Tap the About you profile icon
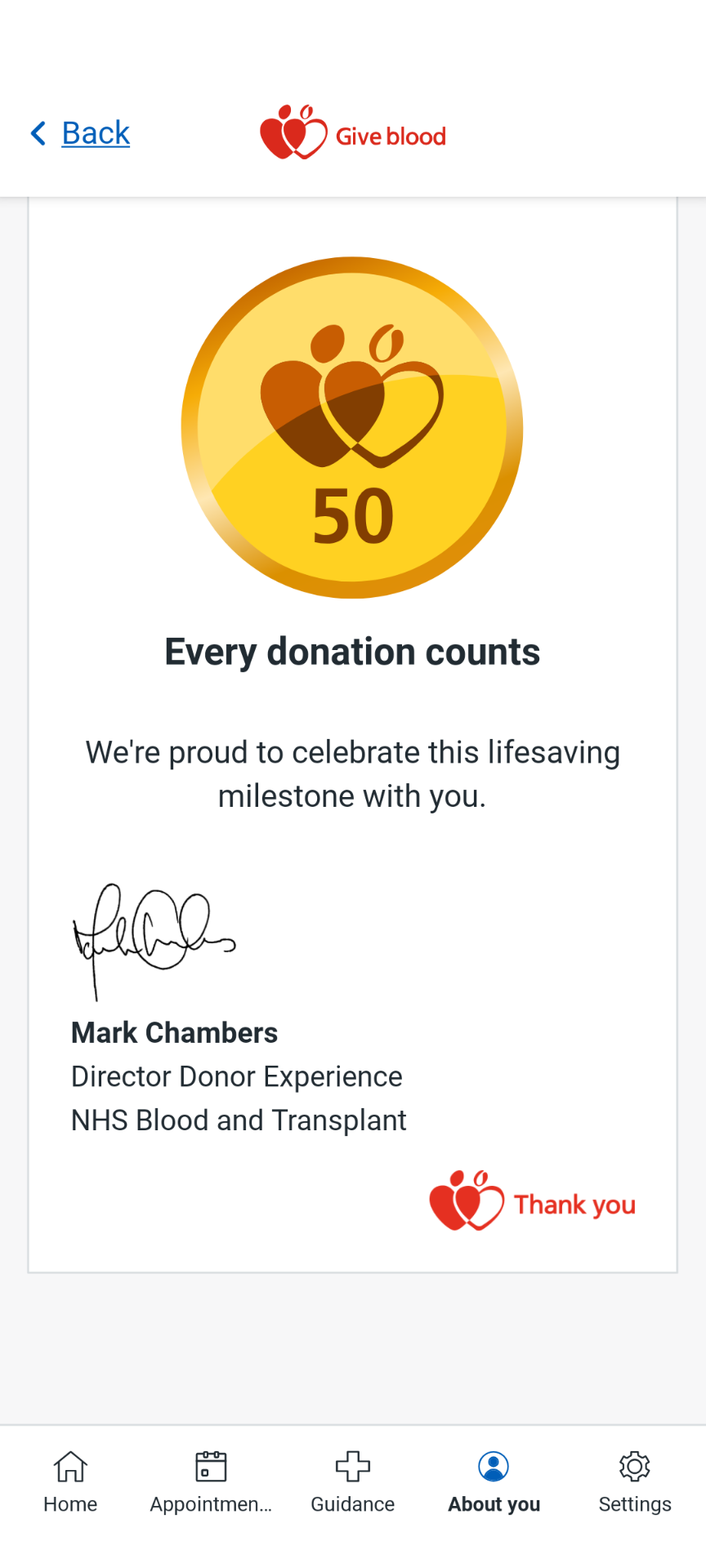706x1568 pixels. point(494,1467)
